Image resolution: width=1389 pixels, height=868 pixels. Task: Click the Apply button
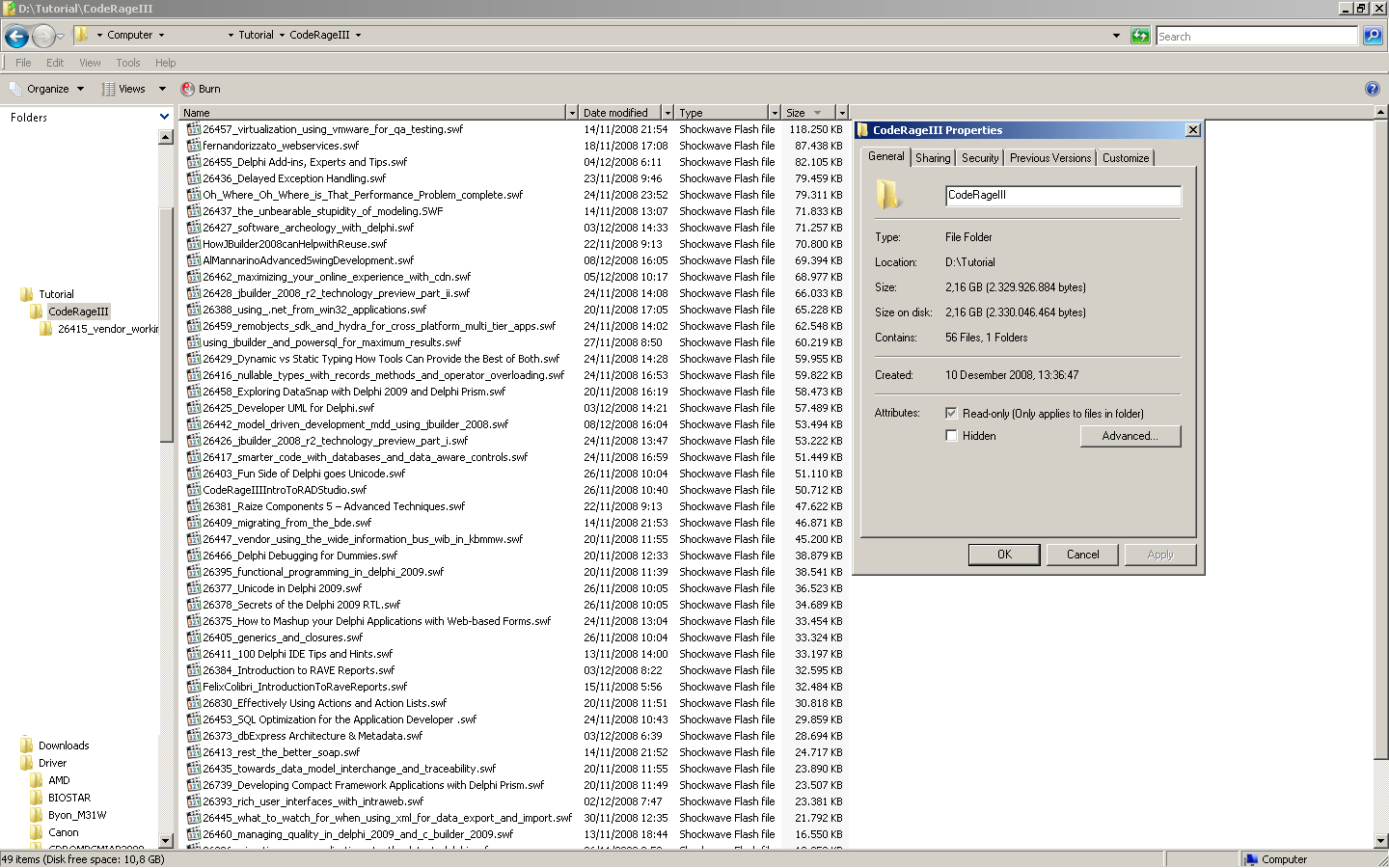coord(1160,555)
